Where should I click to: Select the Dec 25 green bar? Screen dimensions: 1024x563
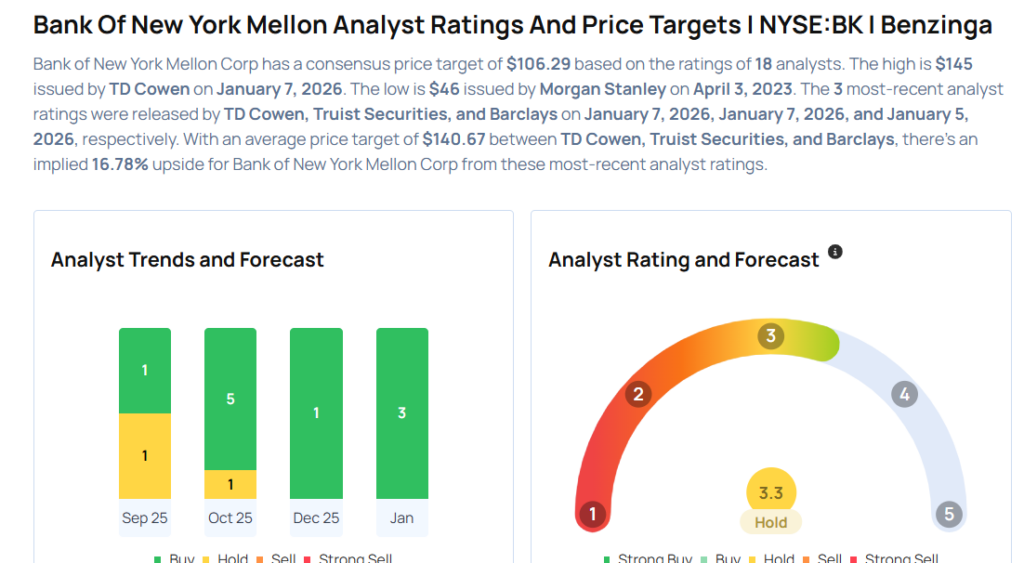click(x=316, y=413)
